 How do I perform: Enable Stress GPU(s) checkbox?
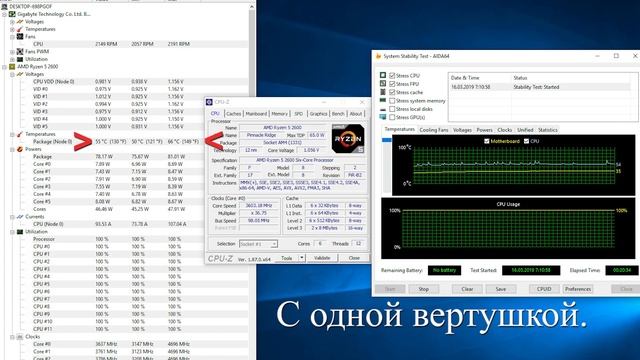tap(392, 117)
